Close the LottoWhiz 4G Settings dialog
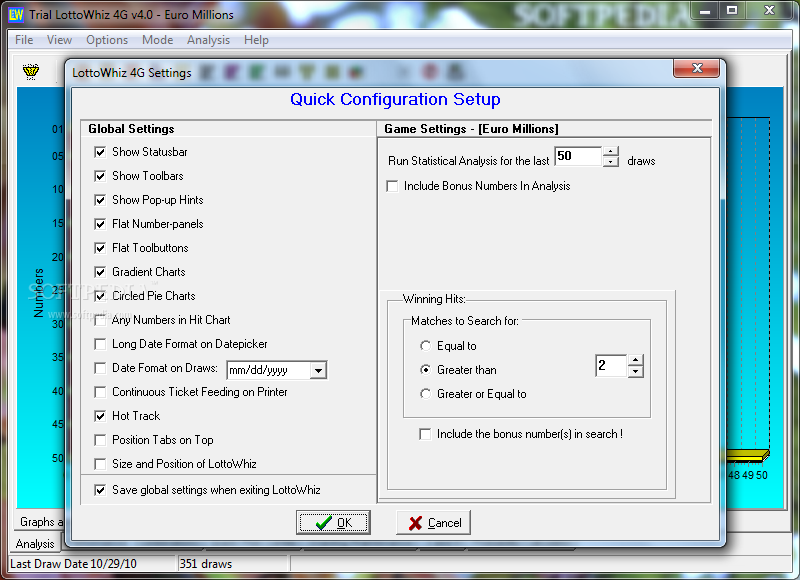Viewport: 800px width, 580px height. pos(696,68)
